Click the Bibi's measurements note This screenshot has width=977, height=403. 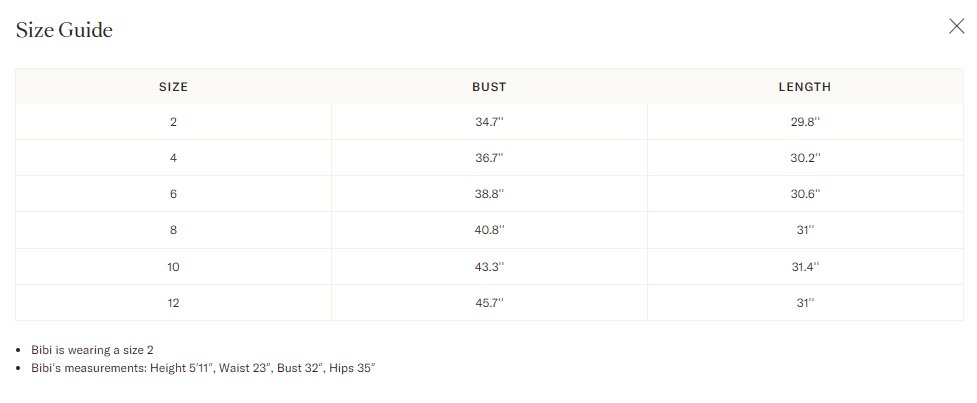point(202,368)
